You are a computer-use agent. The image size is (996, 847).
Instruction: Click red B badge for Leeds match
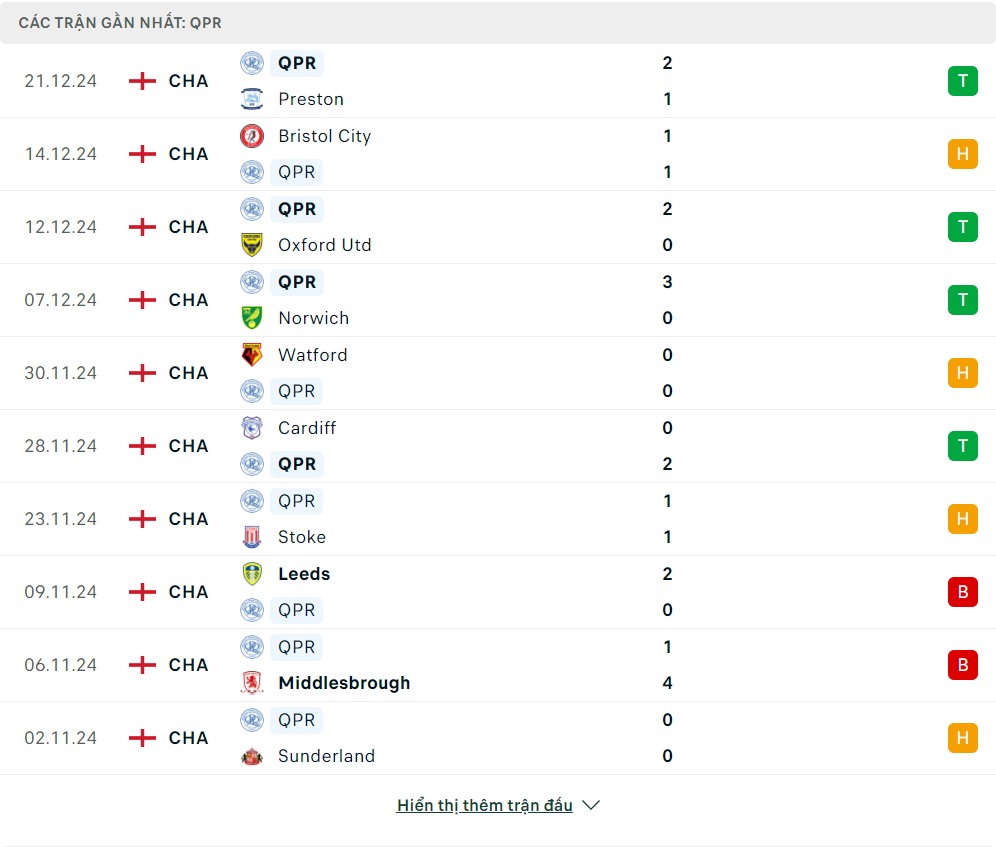click(x=962, y=592)
